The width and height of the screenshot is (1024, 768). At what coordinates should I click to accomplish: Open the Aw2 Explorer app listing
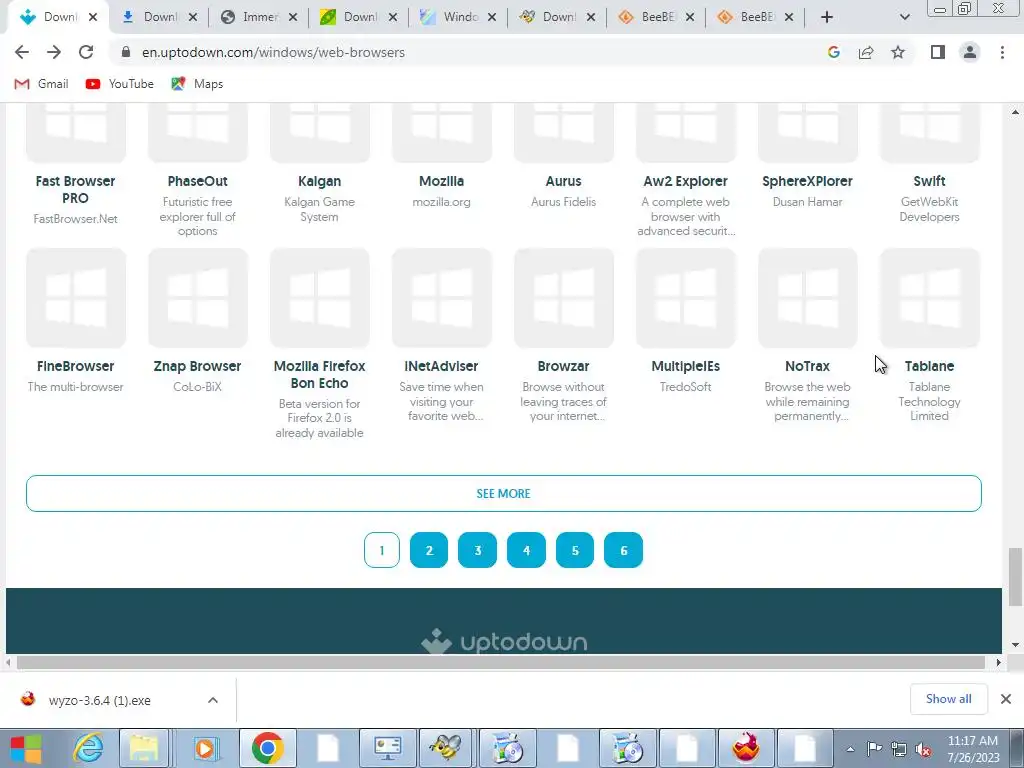(685, 181)
